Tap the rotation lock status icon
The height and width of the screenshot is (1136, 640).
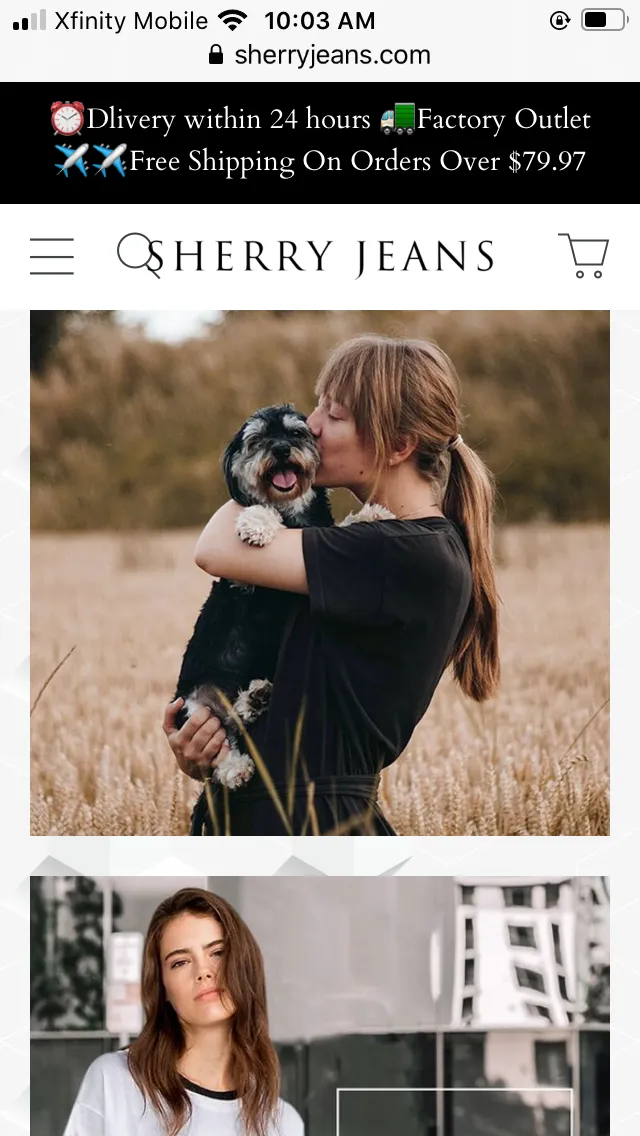click(x=560, y=20)
